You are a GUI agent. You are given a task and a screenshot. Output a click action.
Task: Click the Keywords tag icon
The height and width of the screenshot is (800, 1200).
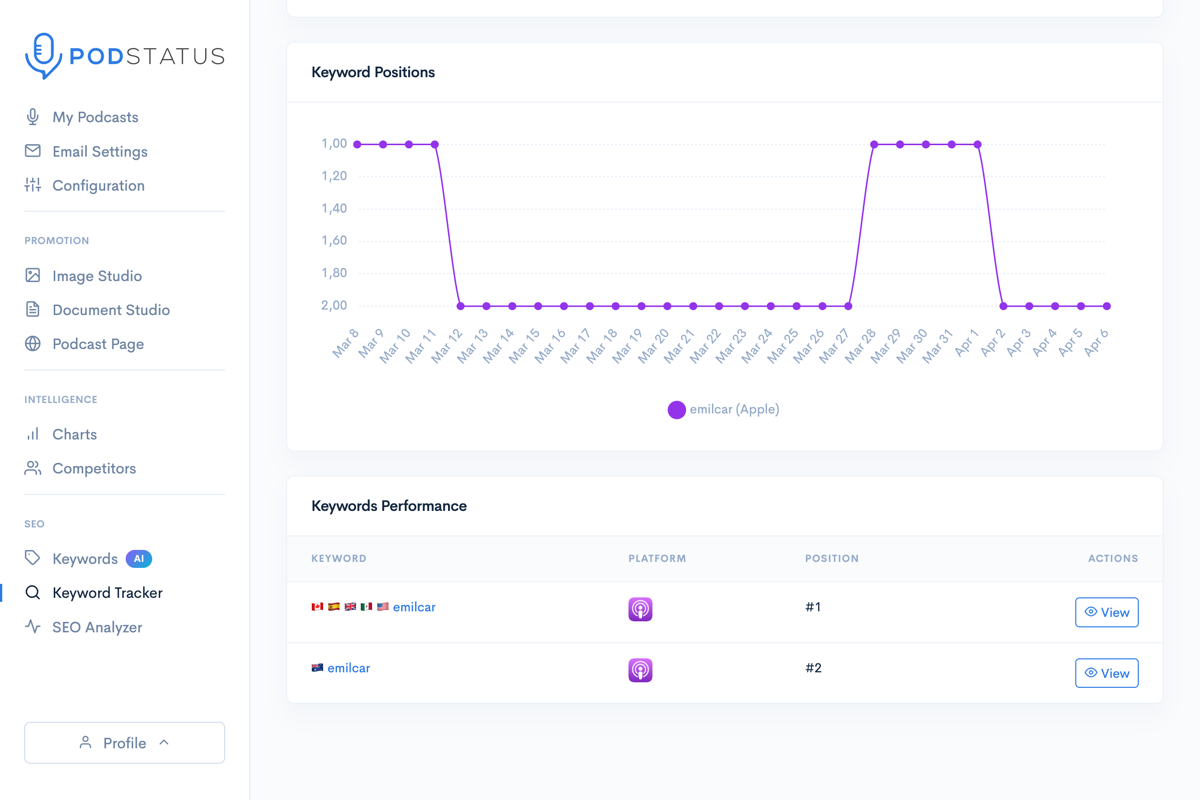tap(33, 558)
